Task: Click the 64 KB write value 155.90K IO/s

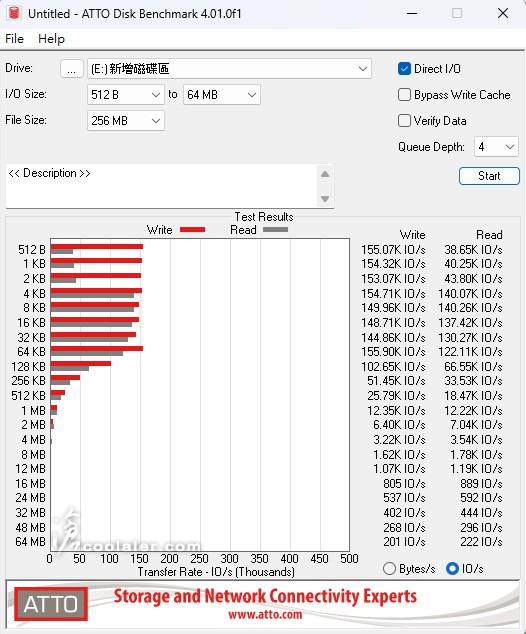Action: [393, 352]
